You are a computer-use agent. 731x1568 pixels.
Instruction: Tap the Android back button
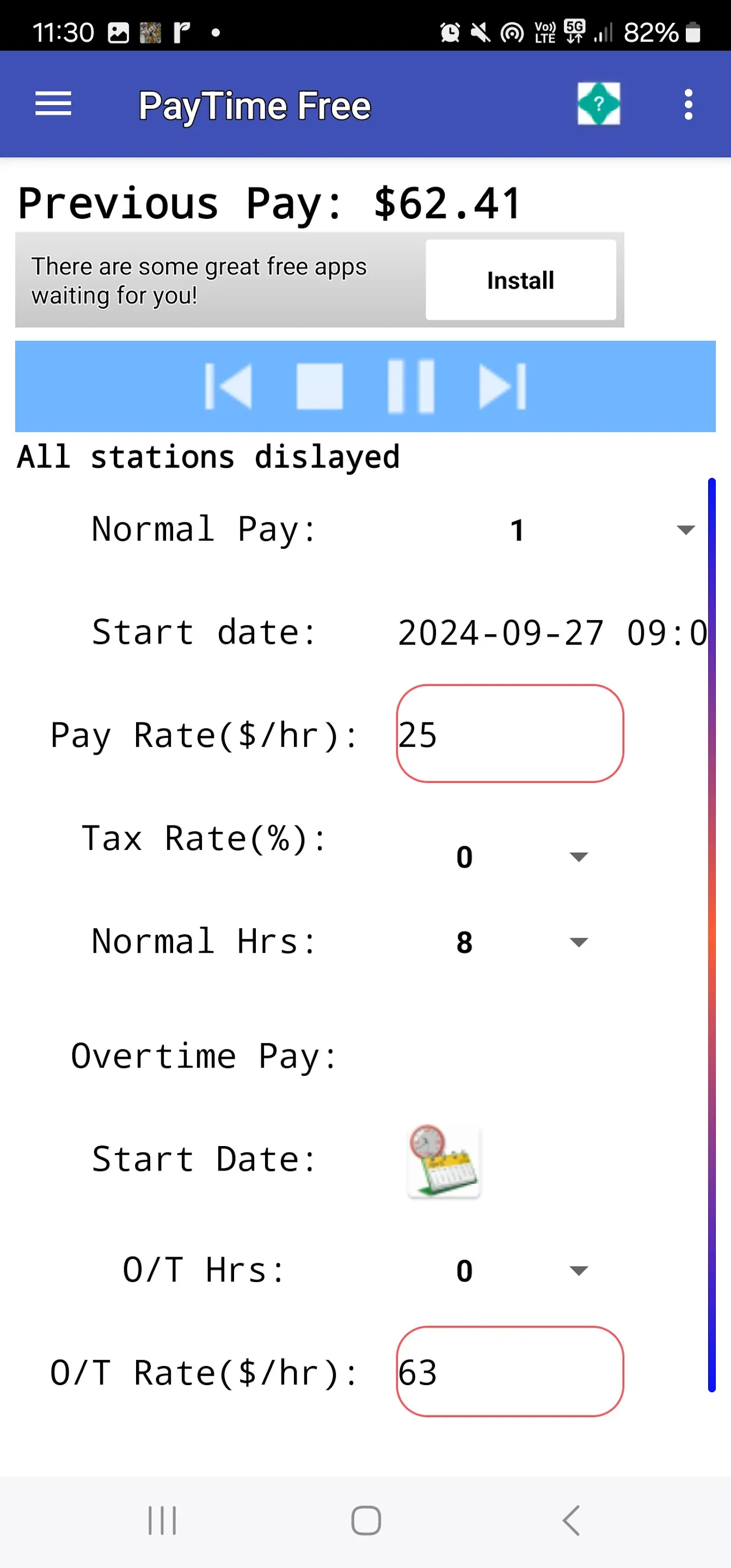571,1521
